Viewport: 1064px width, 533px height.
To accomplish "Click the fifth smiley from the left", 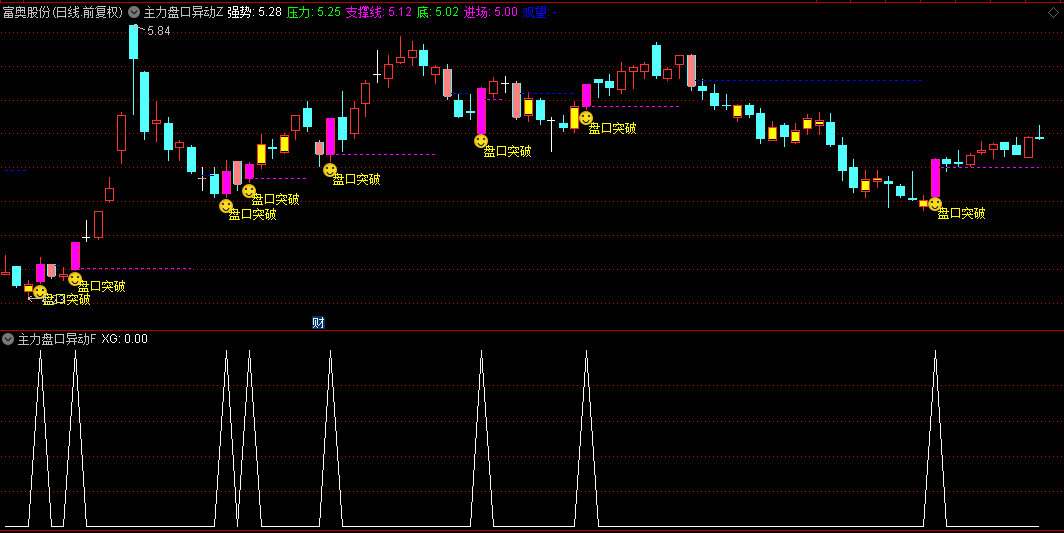I will 330,170.
